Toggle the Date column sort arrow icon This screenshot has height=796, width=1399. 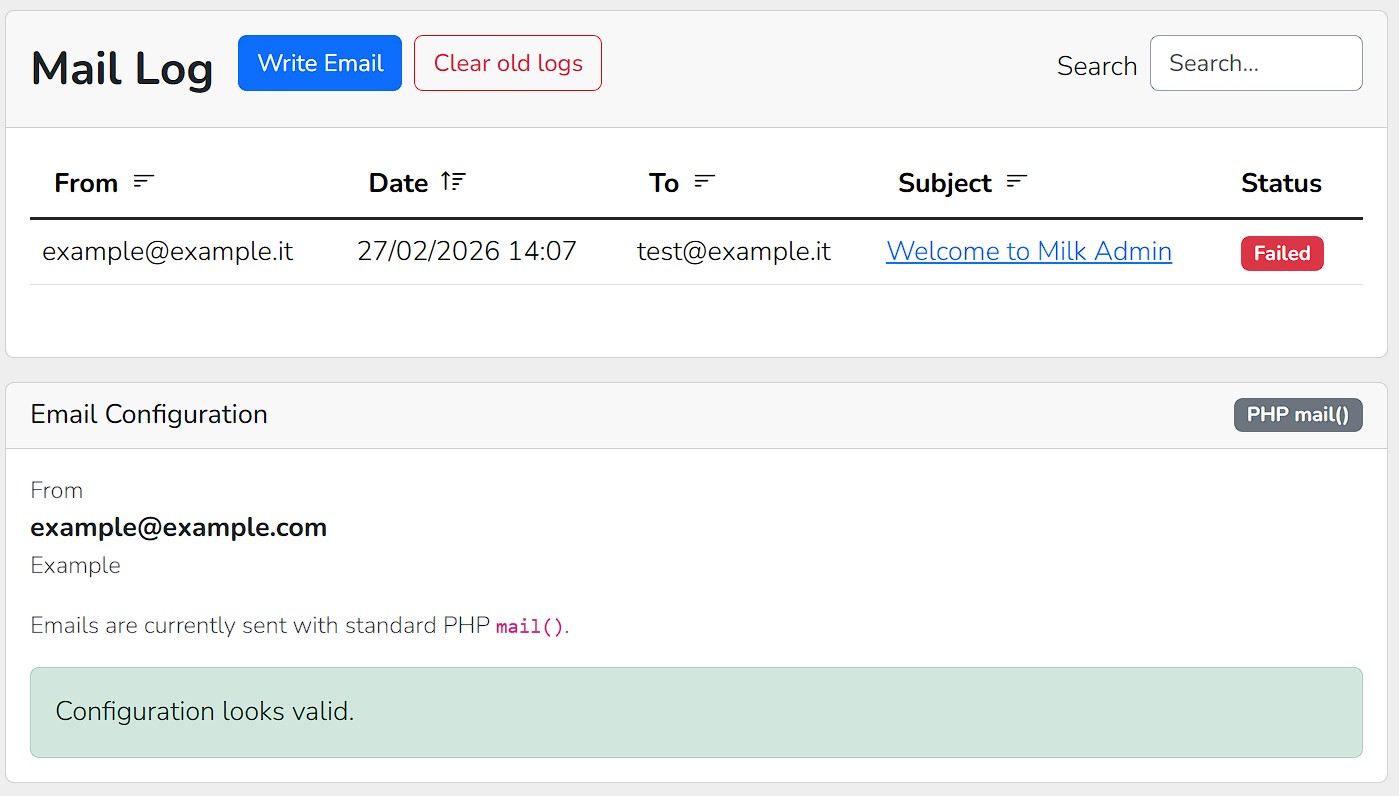coord(453,182)
